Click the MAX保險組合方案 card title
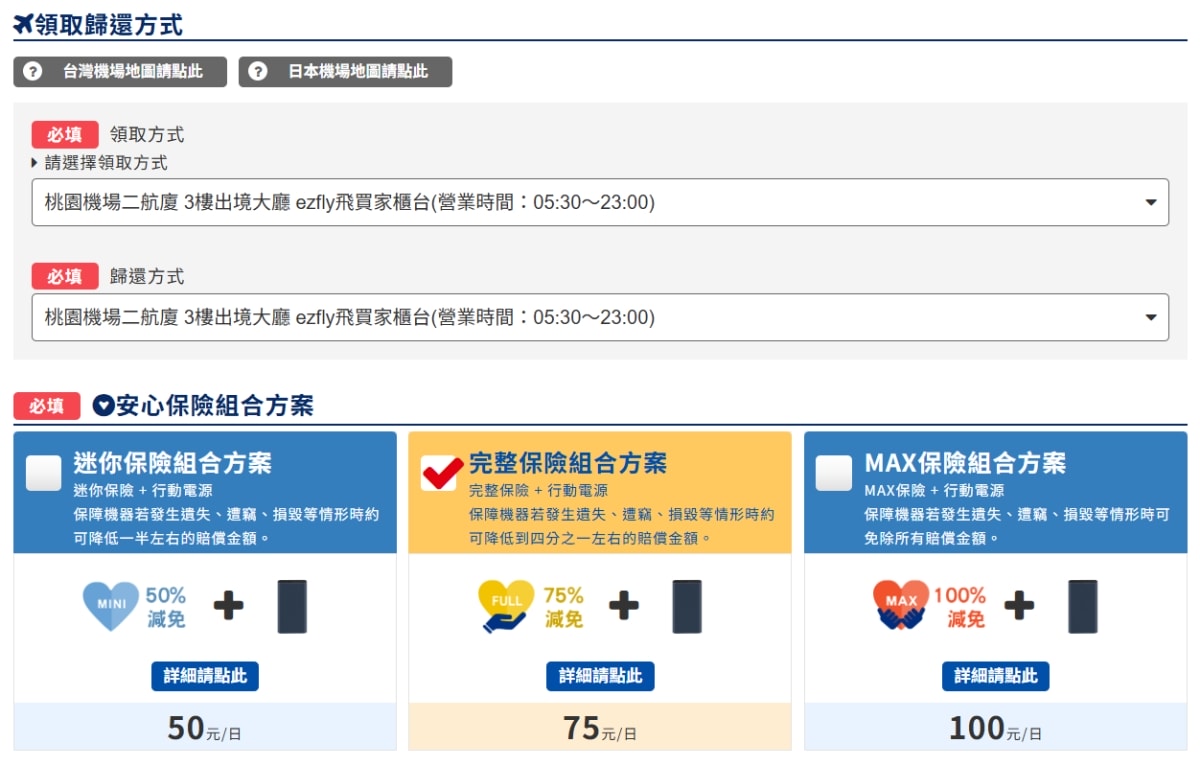This screenshot has width=1200, height=766. pos(965,463)
